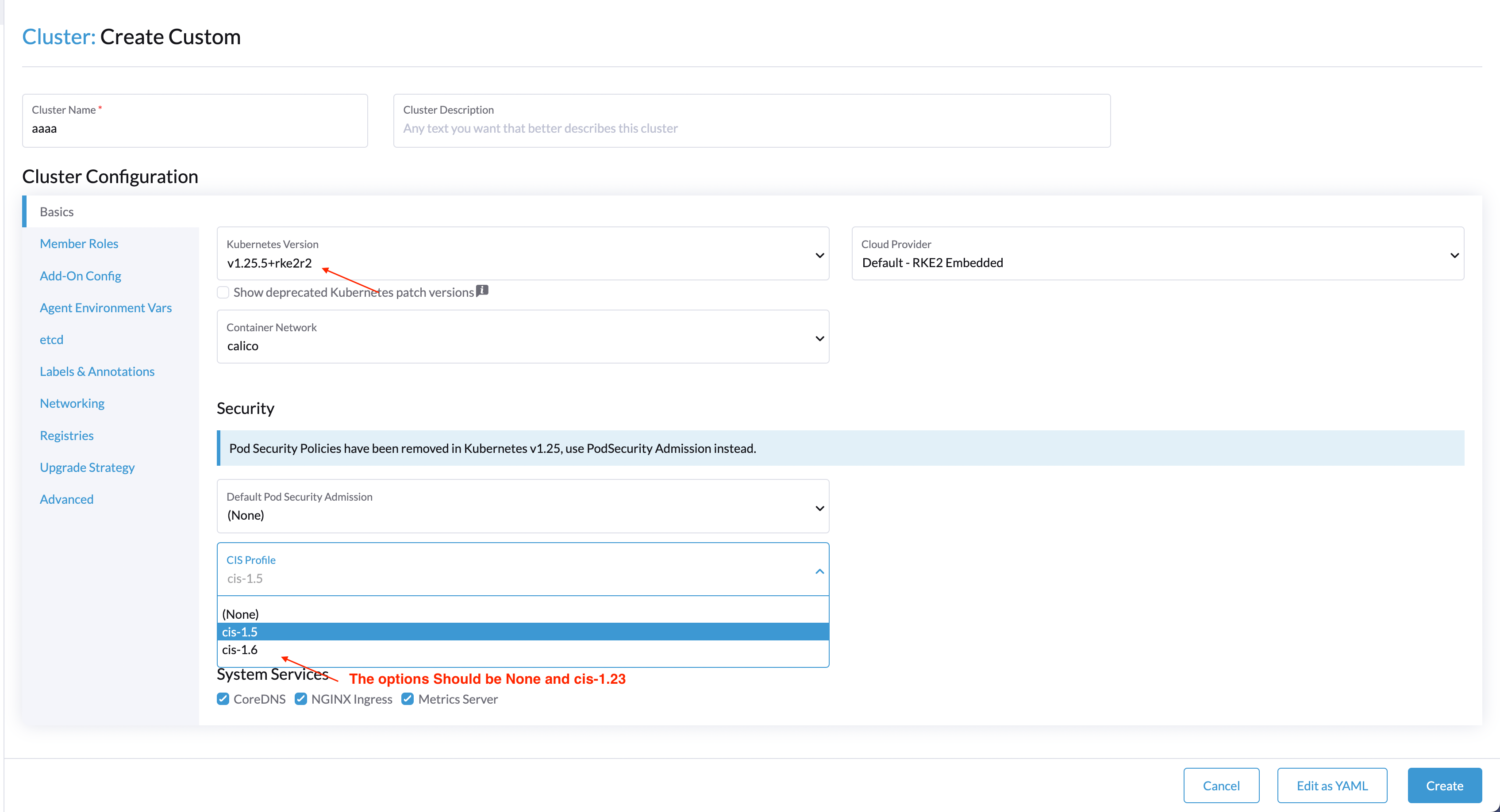Click the info icon next to deprecated patch versions
The height and width of the screenshot is (812, 1500).
(x=482, y=291)
